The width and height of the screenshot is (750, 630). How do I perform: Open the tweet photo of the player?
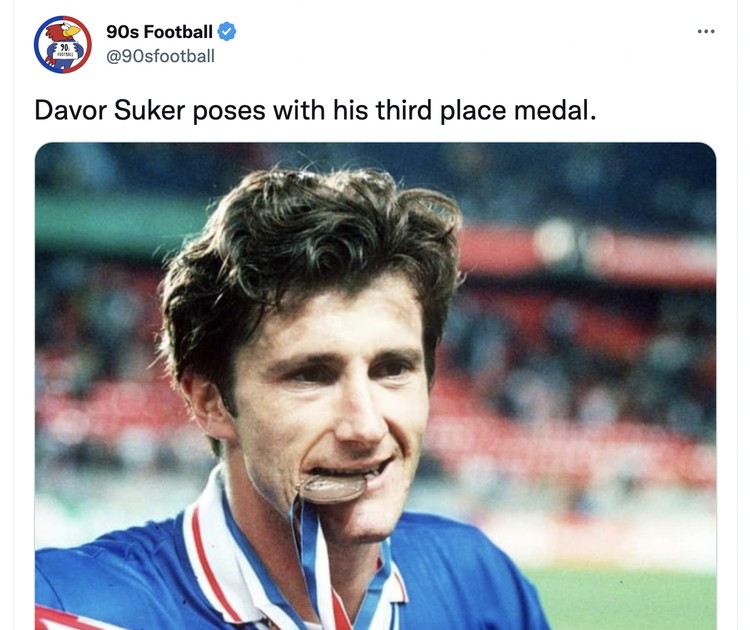(x=375, y=386)
